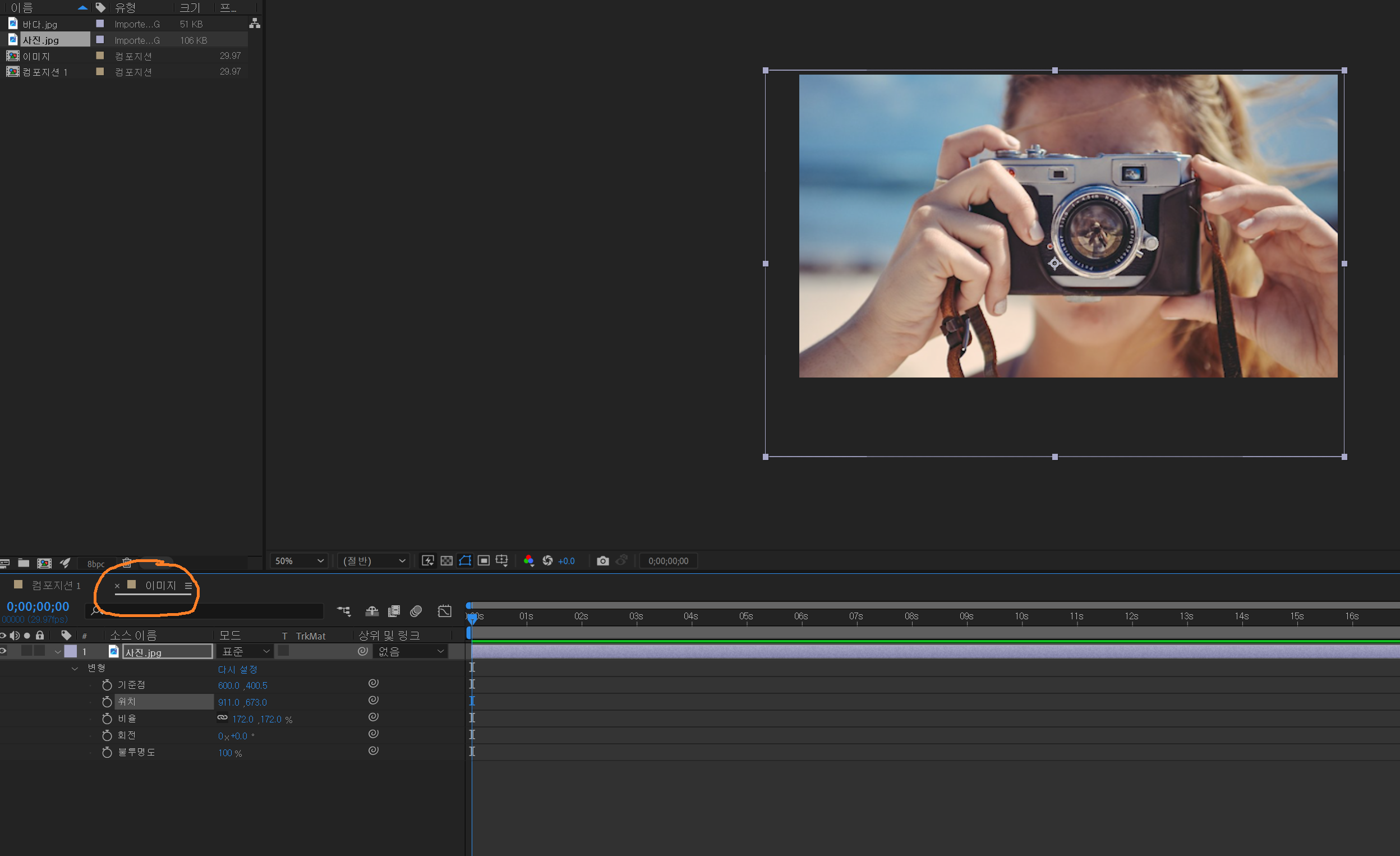The width and height of the screenshot is (1400, 856).
Task: Toggle mask and shape path visibility
Action: point(465,561)
